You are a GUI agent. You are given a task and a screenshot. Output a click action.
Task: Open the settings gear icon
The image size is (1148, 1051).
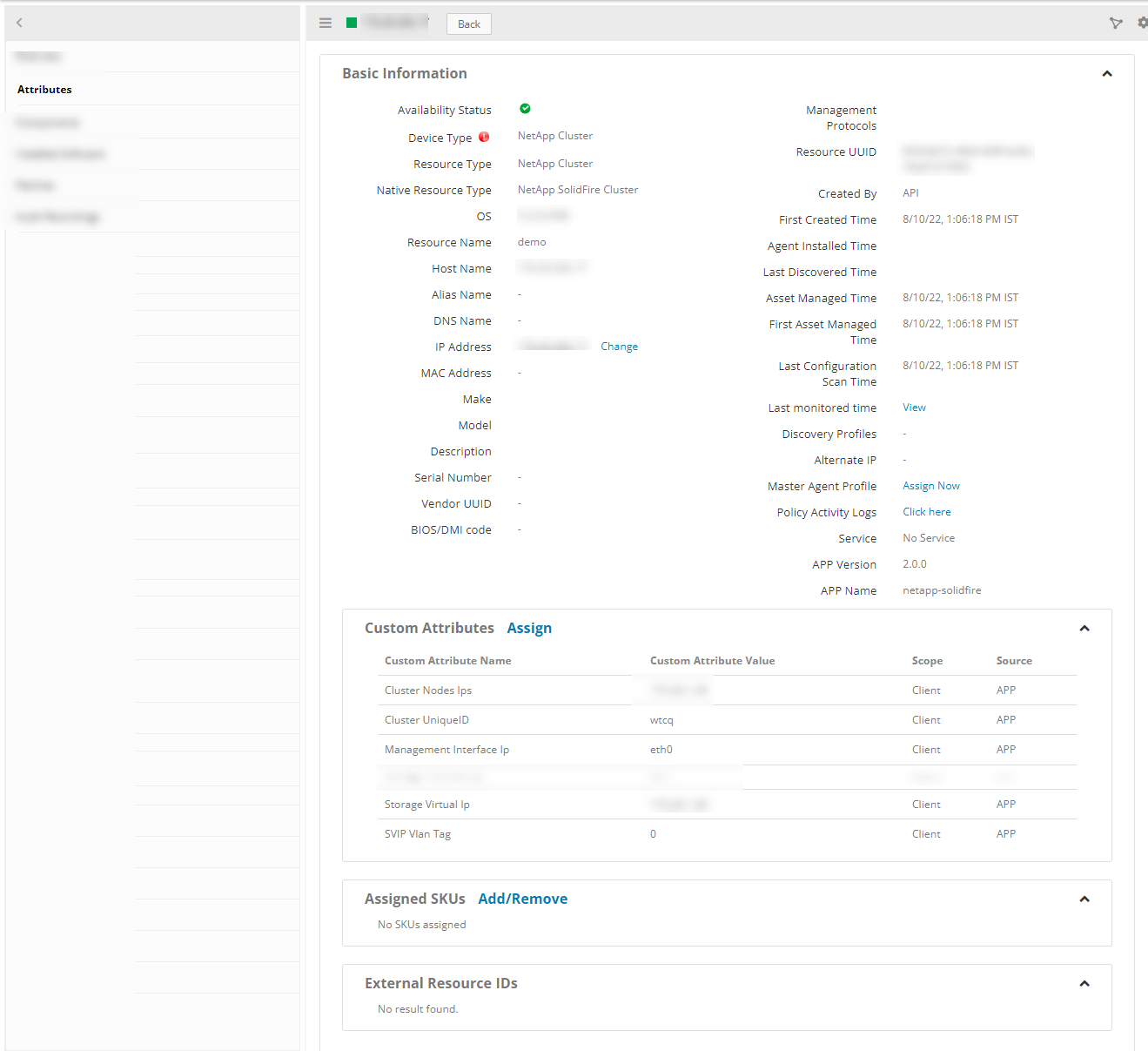[x=1142, y=24]
